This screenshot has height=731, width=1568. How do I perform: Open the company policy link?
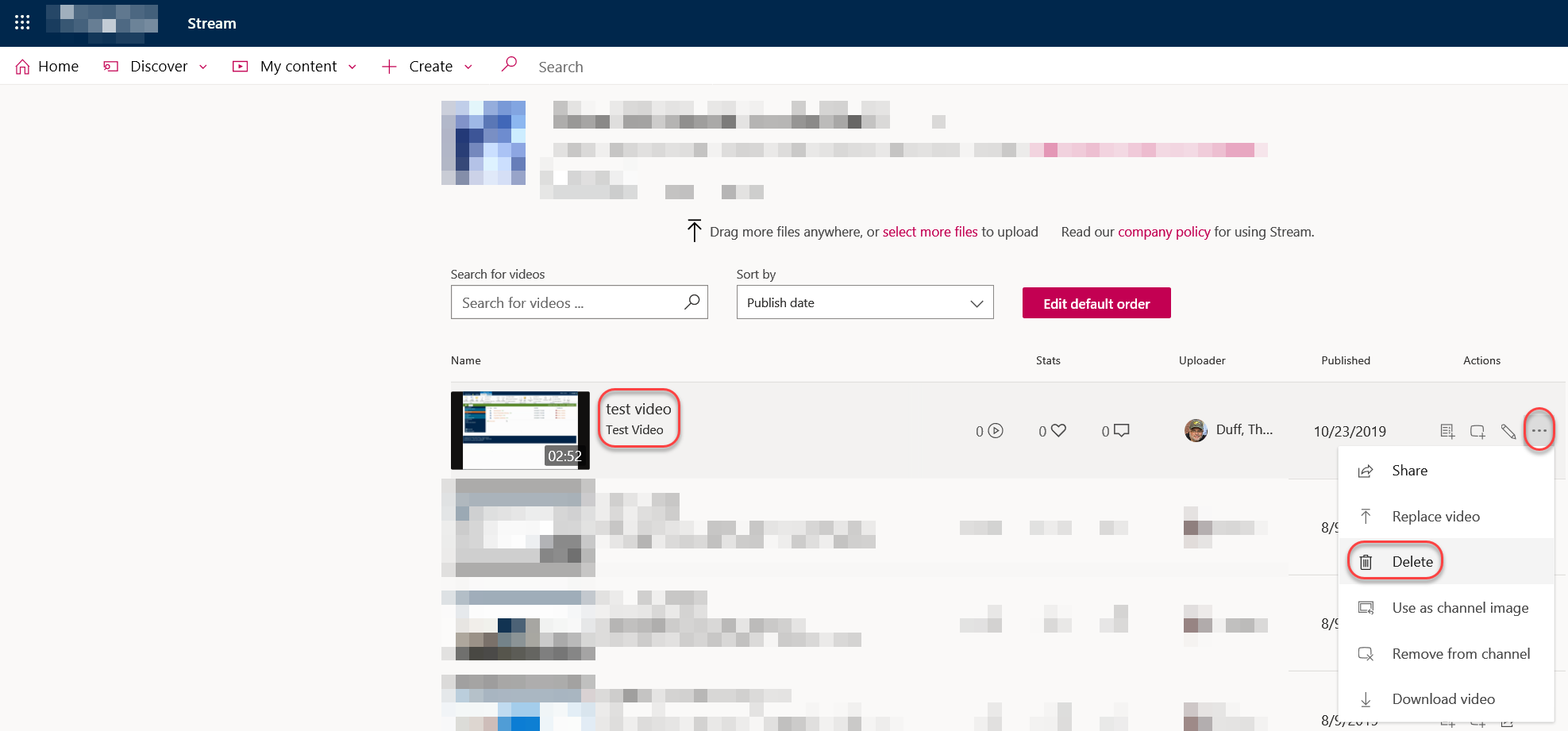1164,231
